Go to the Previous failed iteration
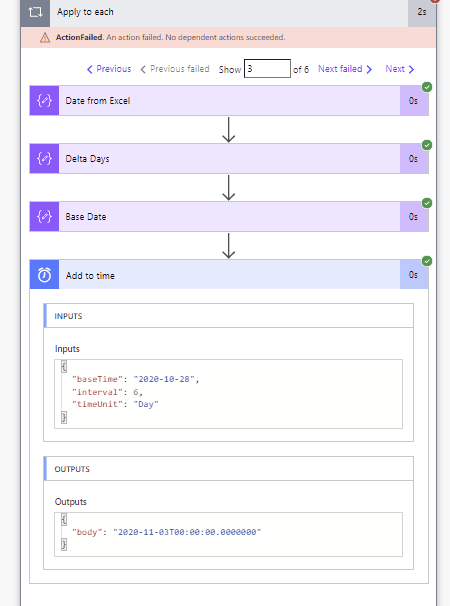Screen dimensions: 450x606 coord(175,69)
